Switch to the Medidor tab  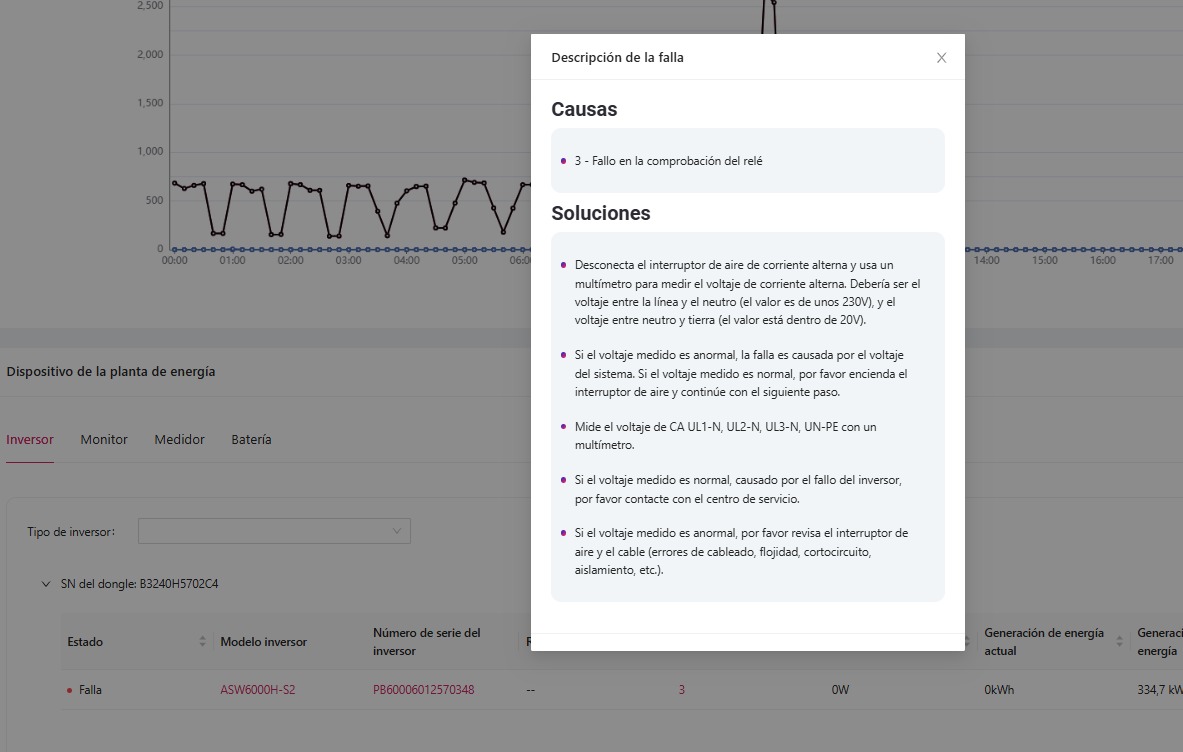[x=179, y=439]
